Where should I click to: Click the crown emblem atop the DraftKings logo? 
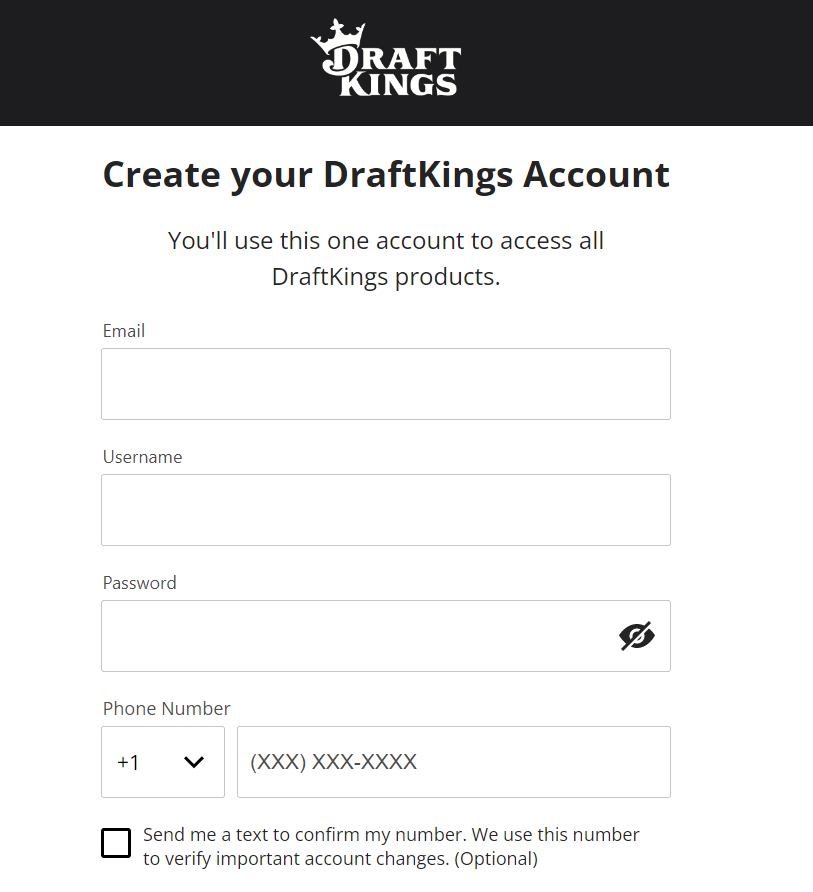pyautogui.click(x=338, y=35)
